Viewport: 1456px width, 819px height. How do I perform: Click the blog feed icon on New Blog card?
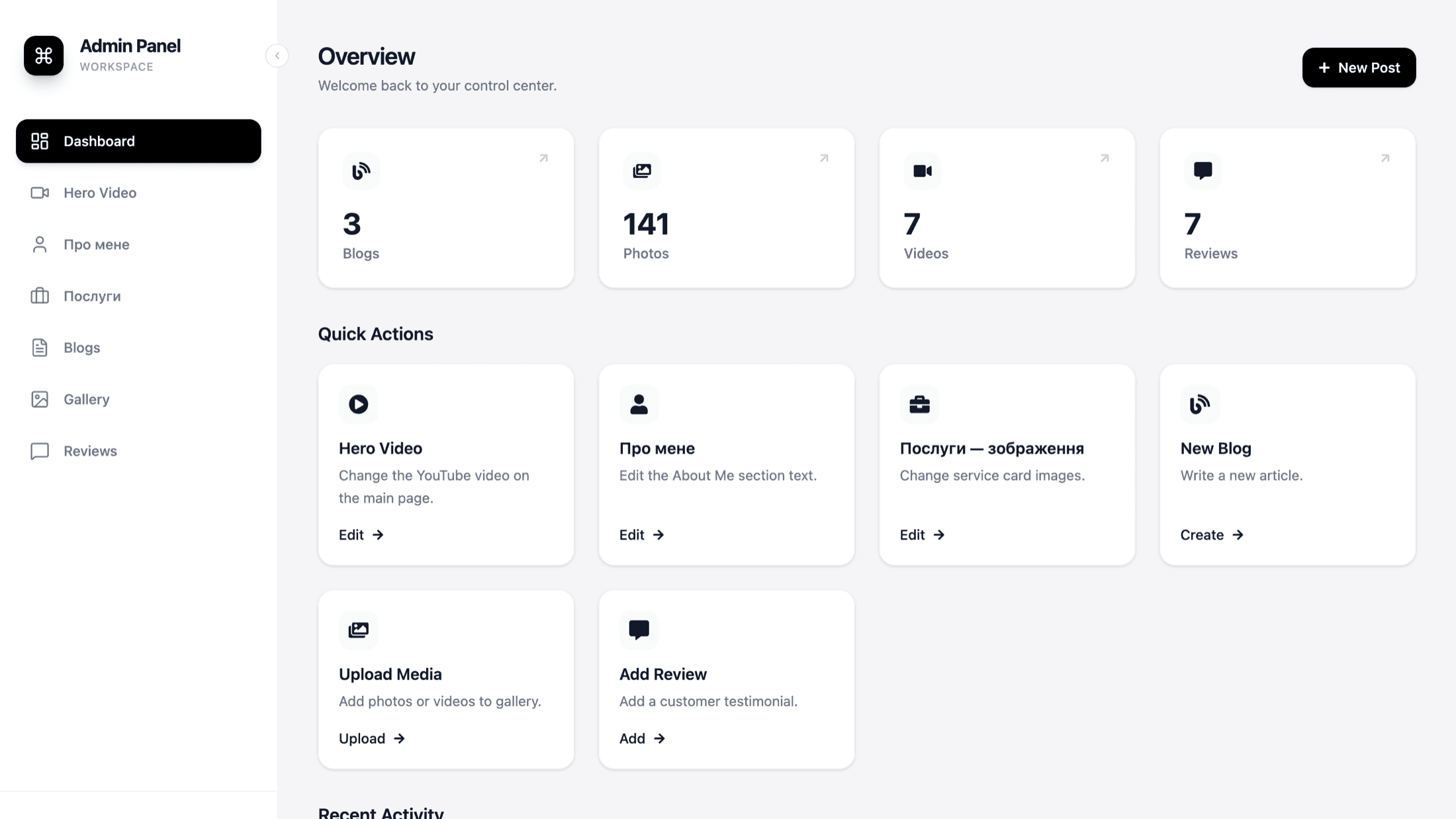[1200, 404]
